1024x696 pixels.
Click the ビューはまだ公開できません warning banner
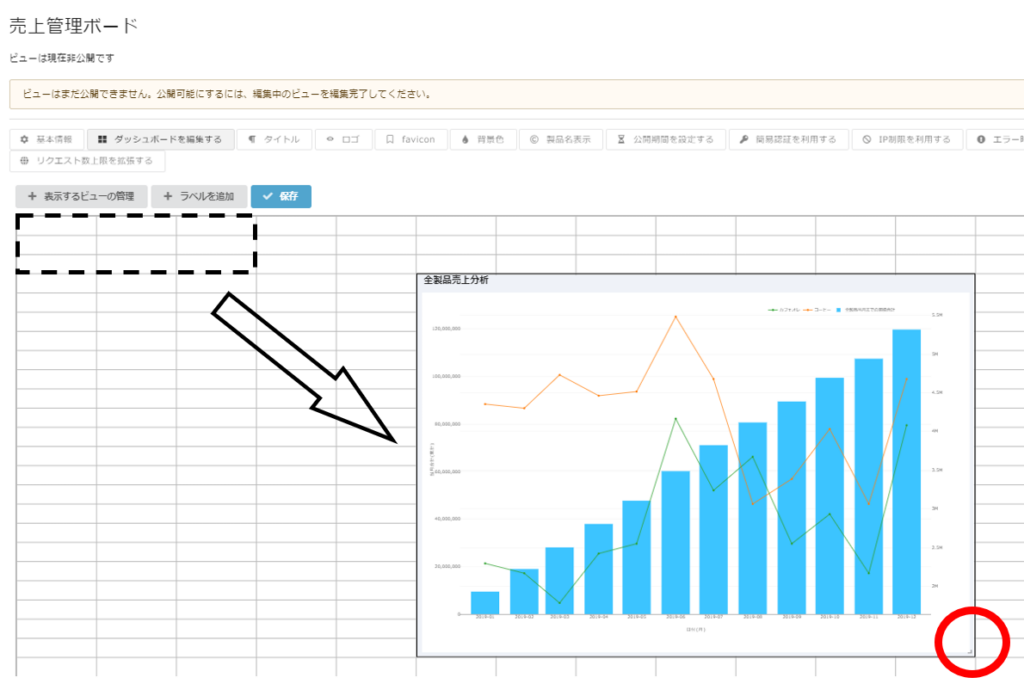click(517, 94)
